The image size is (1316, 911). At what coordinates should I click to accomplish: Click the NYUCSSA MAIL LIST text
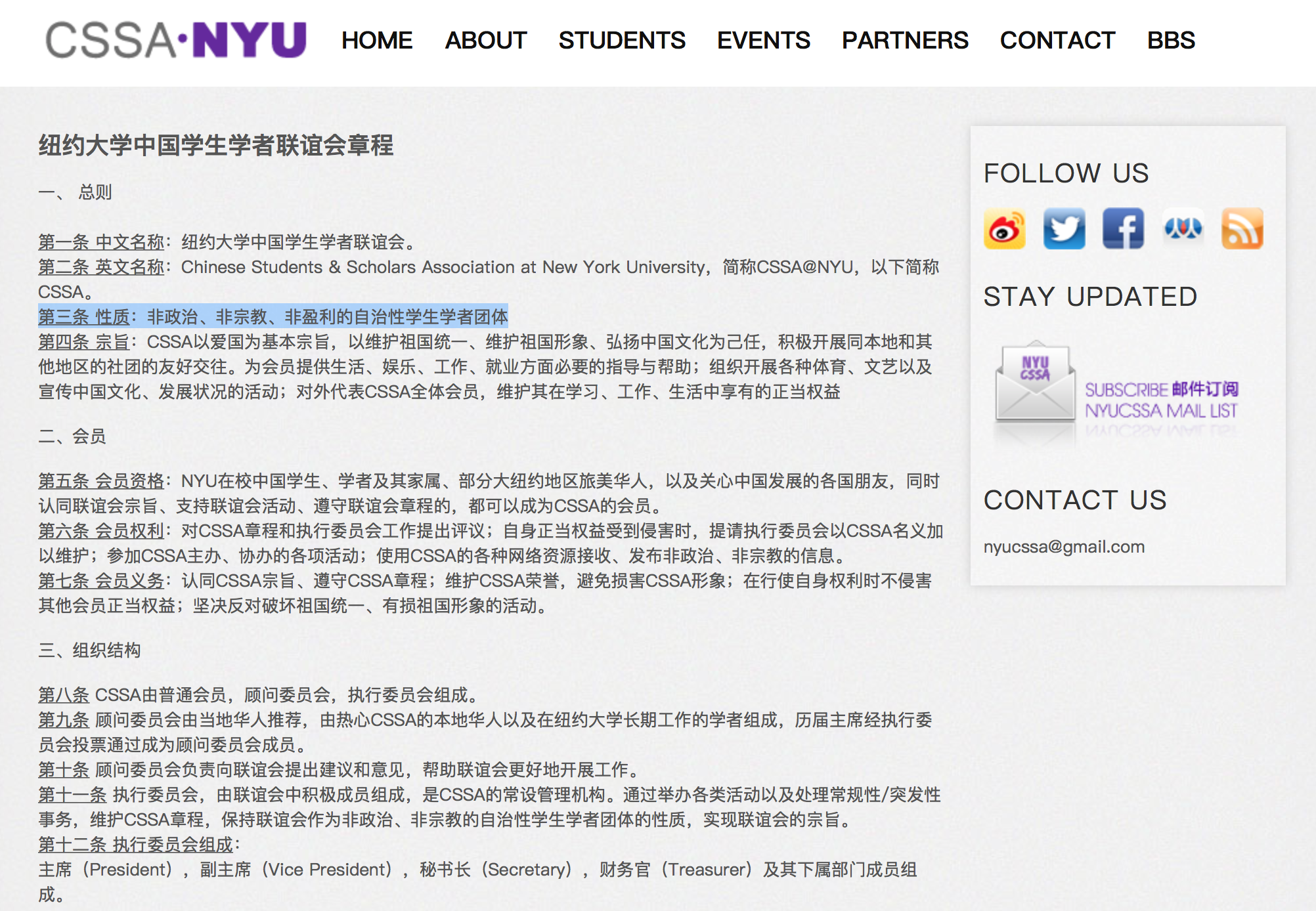(1161, 411)
